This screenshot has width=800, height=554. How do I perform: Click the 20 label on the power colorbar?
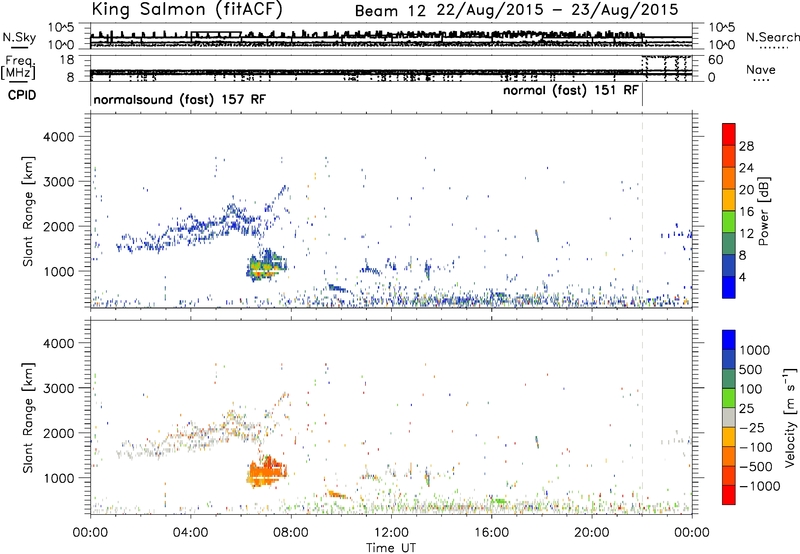click(746, 190)
